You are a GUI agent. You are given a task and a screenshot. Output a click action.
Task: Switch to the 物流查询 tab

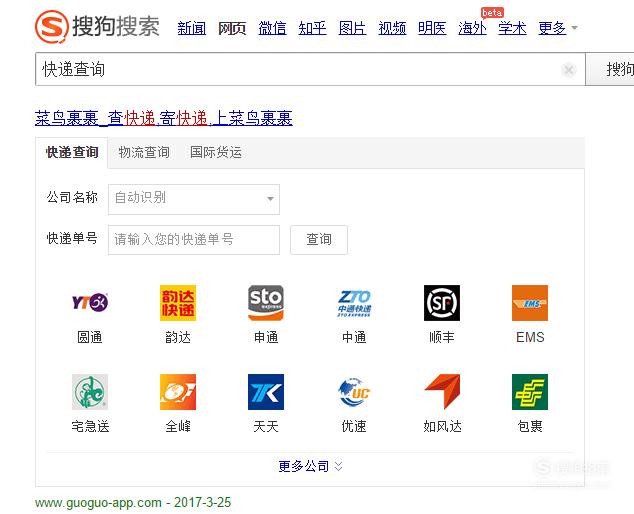coord(144,152)
